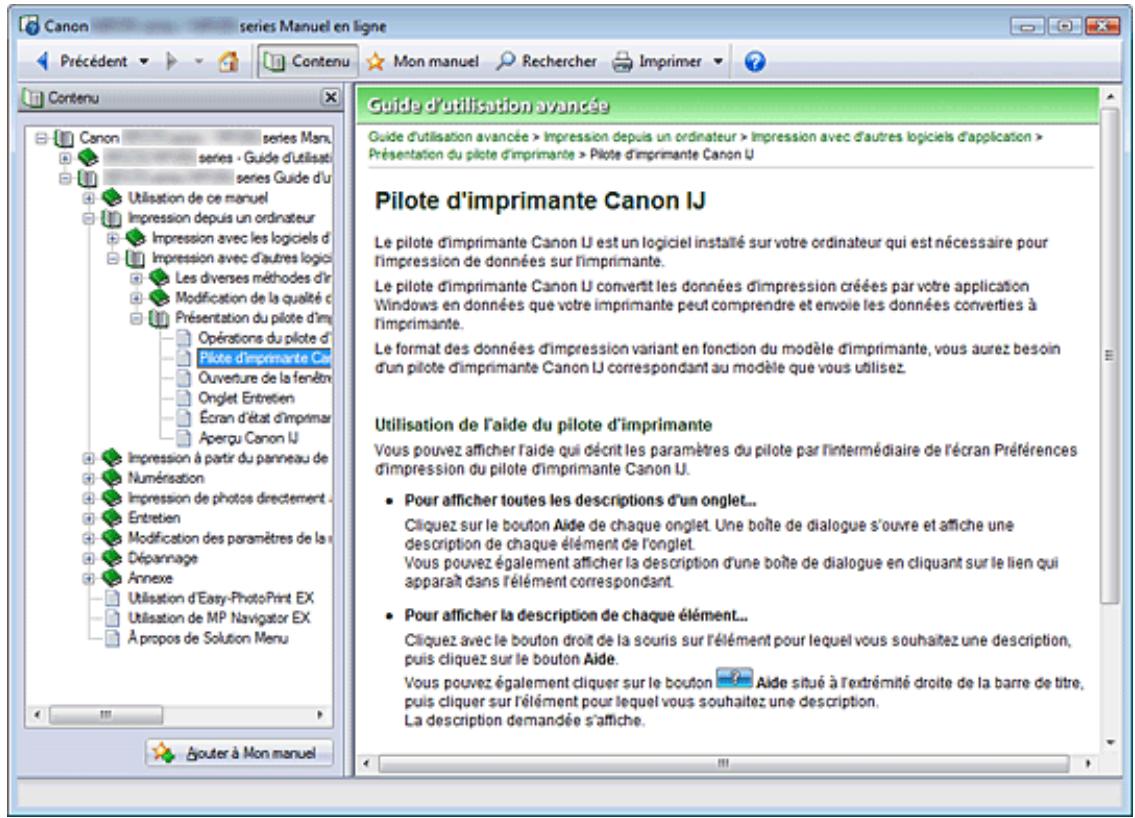Open Onglet Entretien tree item
Viewport: 1135px width, 818px height.
[246, 397]
